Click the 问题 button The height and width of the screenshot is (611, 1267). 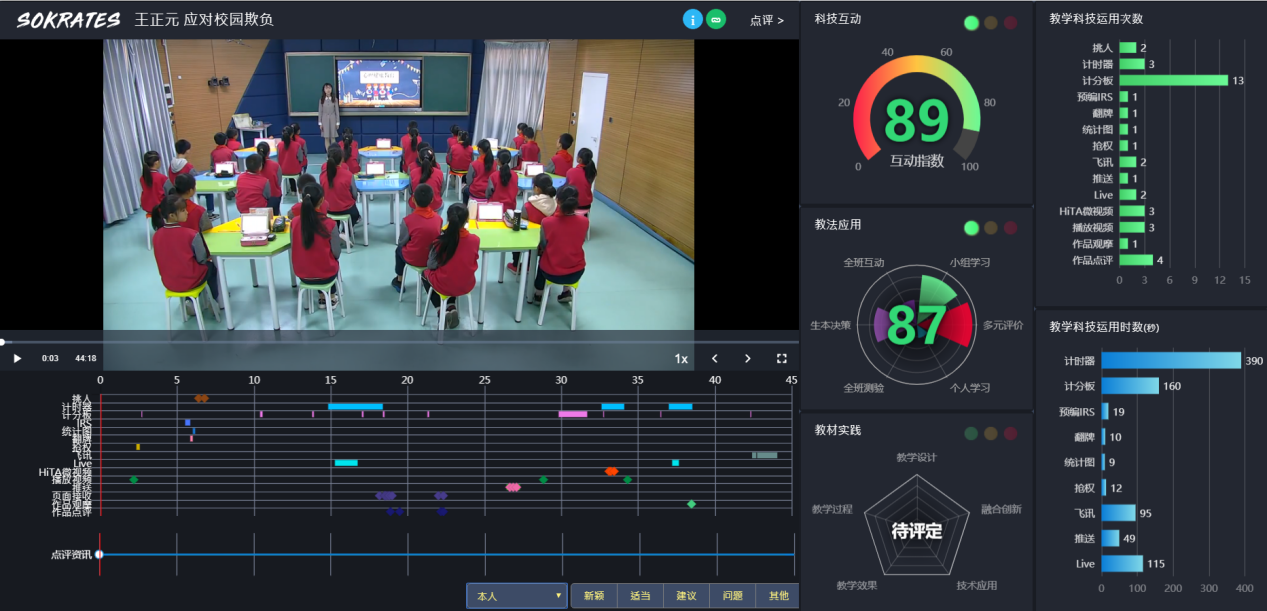(732, 596)
